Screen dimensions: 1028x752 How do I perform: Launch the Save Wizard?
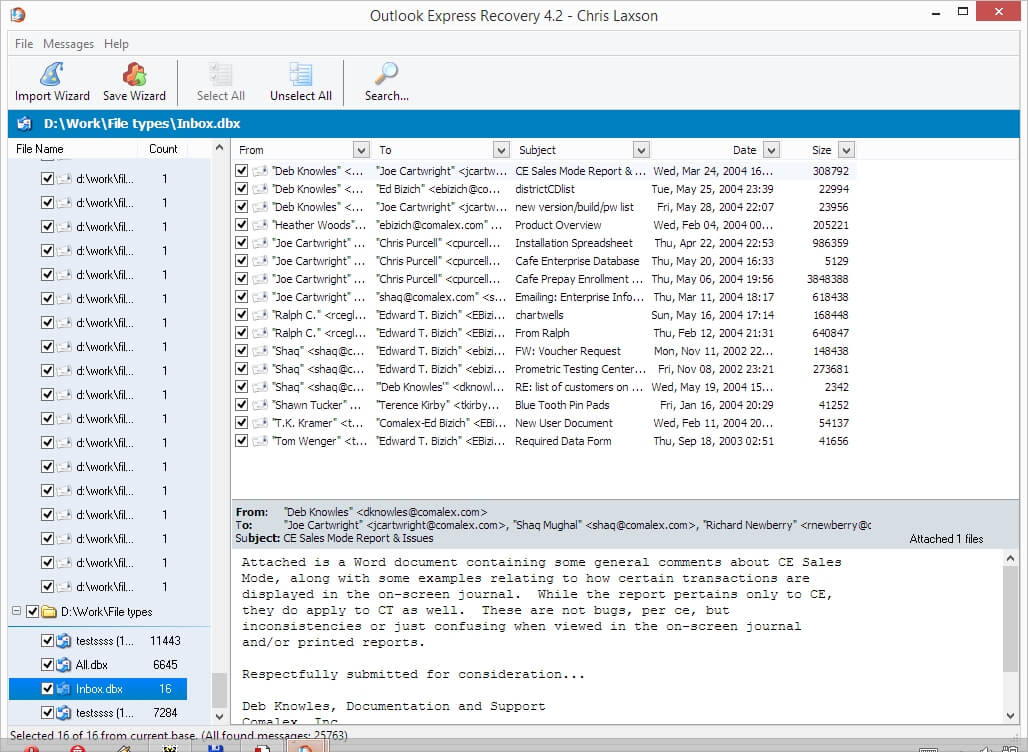coord(134,82)
